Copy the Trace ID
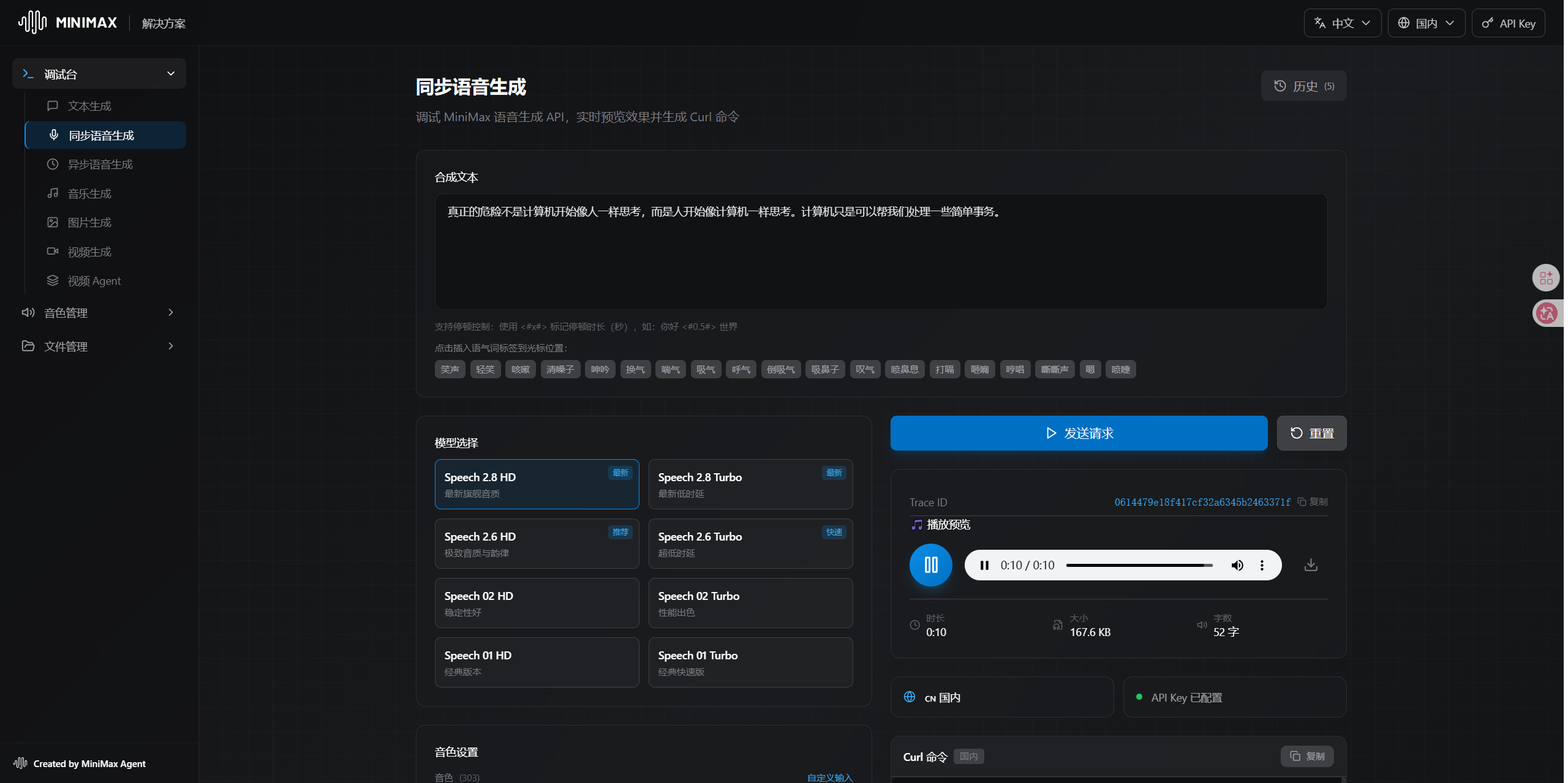Screen dimensions: 1568x783 tap(1313, 501)
